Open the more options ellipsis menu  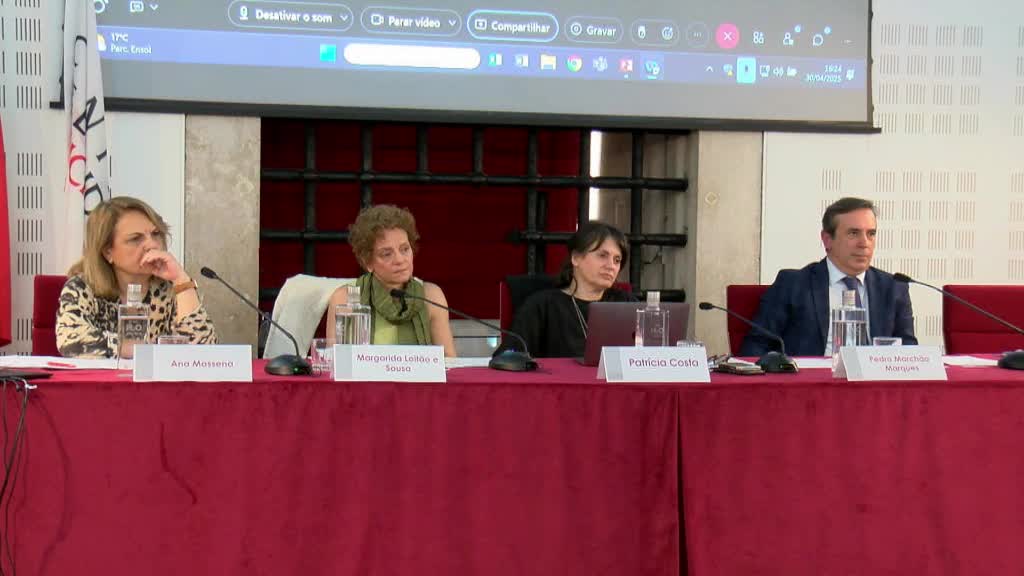(x=697, y=34)
